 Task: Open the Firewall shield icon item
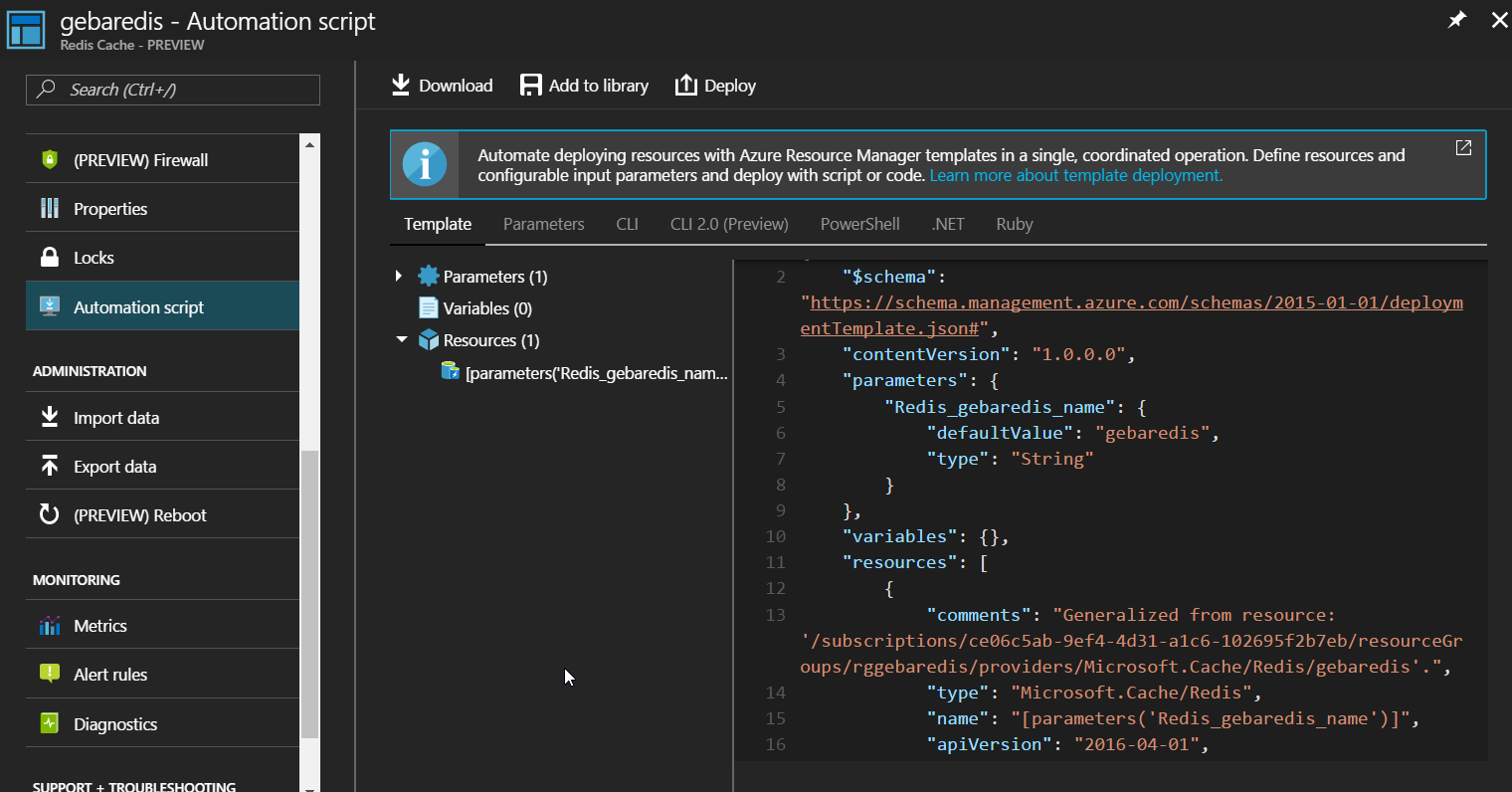pyautogui.click(x=50, y=159)
